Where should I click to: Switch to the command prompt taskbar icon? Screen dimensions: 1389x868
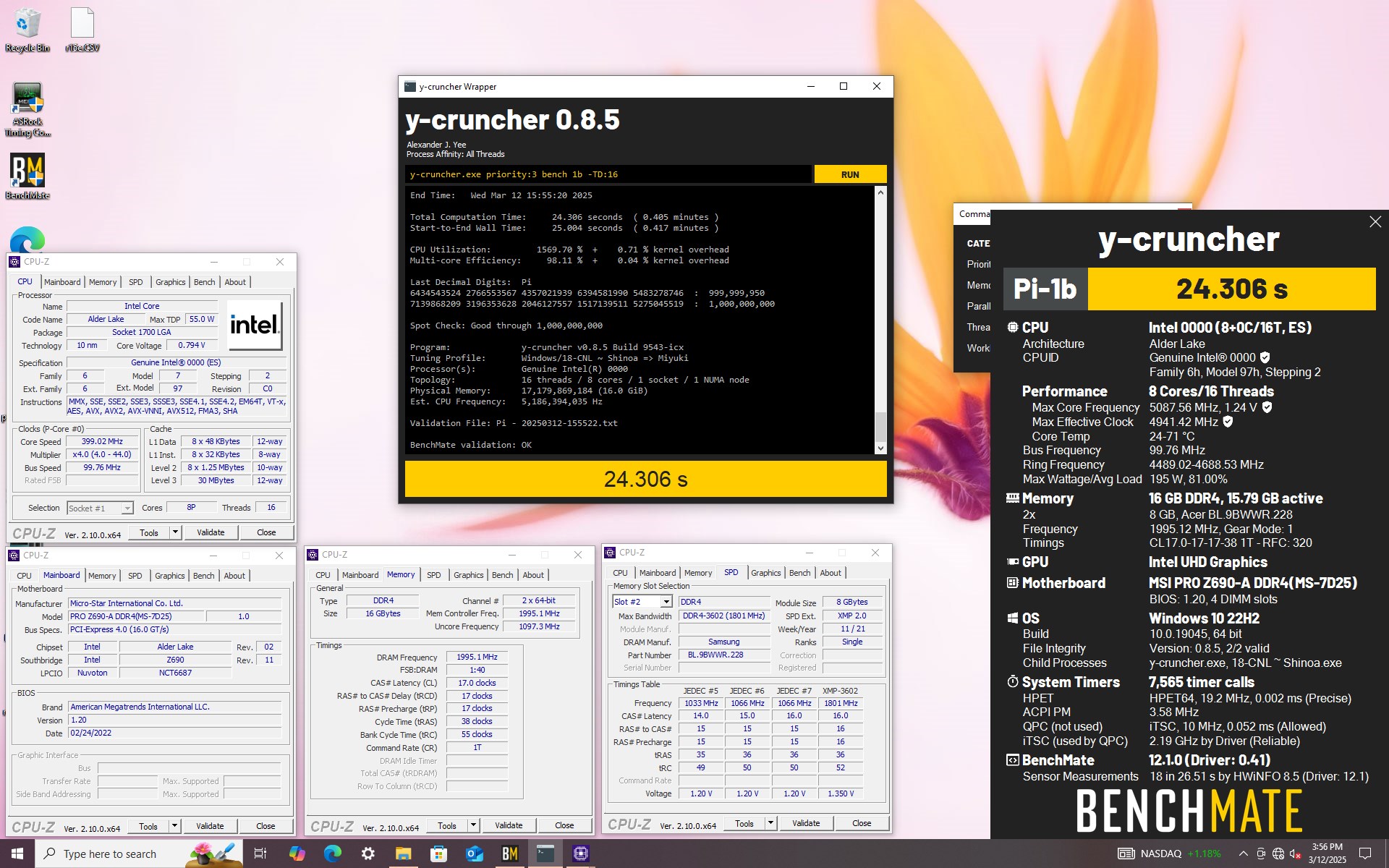pos(545,854)
